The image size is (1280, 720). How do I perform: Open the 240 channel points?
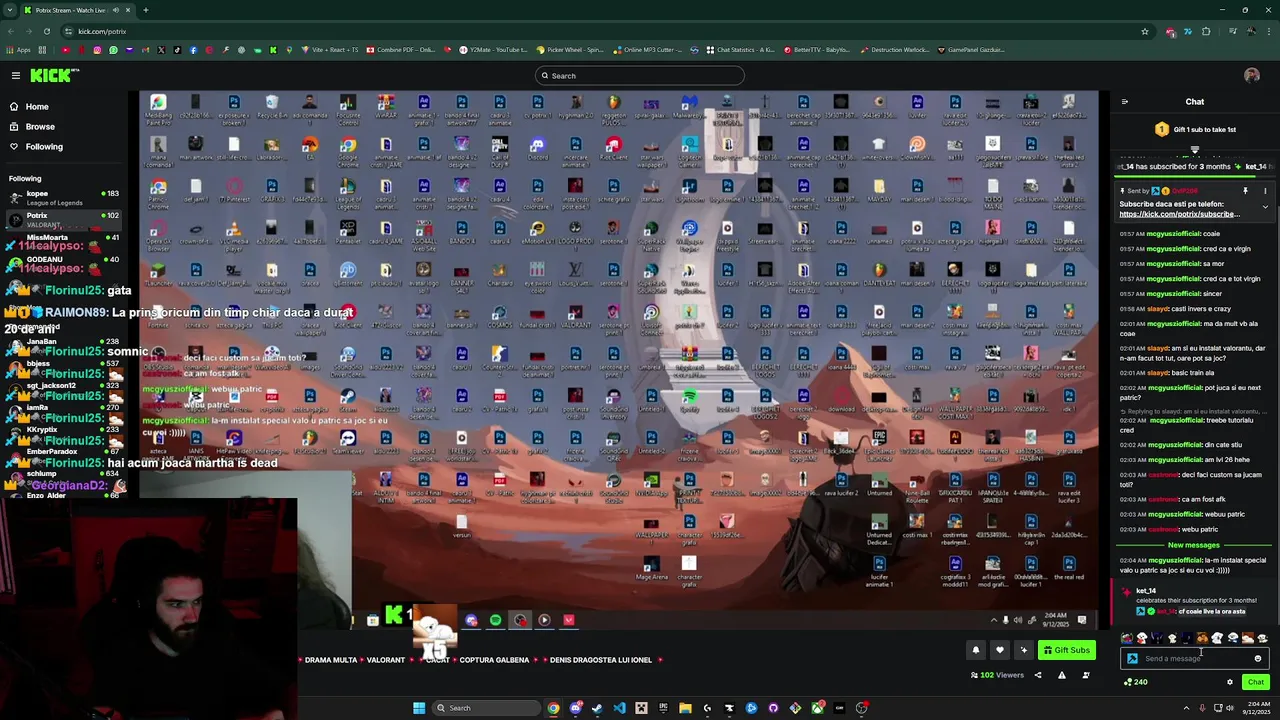tap(1135, 682)
